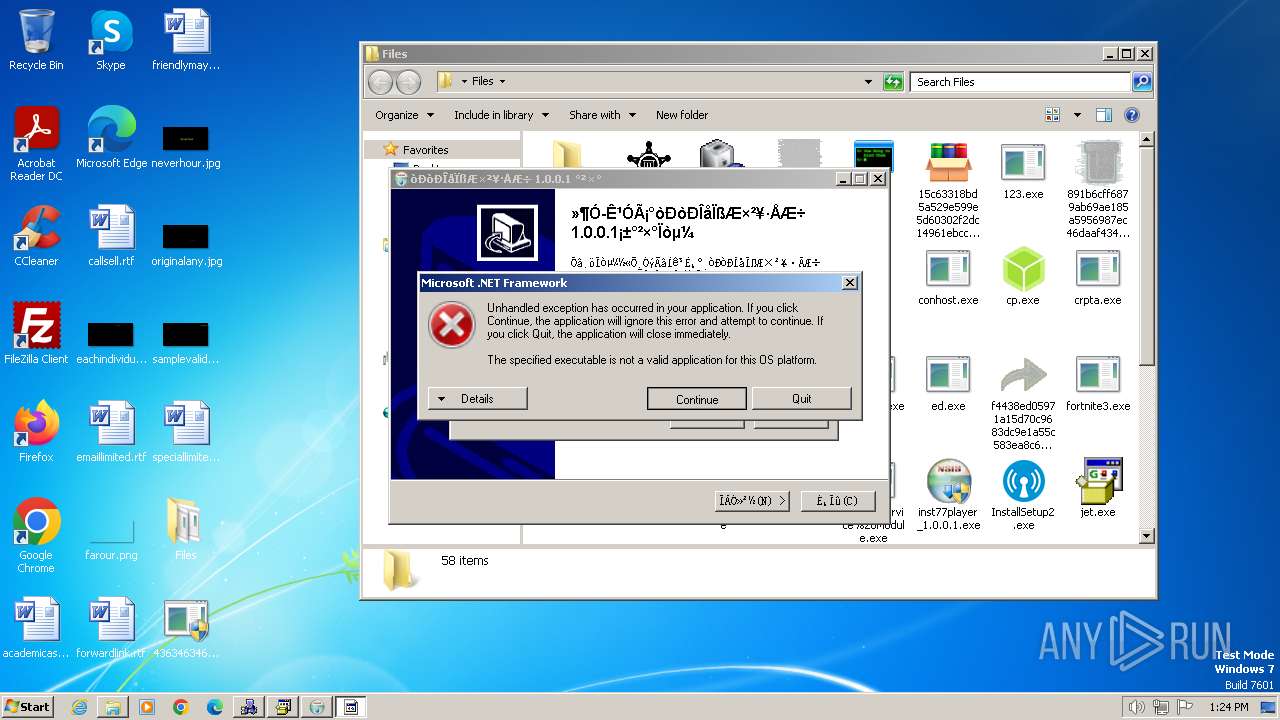Select the neverhour.jpg desktop file
The width and height of the screenshot is (1280, 720).
click(186, 145)
